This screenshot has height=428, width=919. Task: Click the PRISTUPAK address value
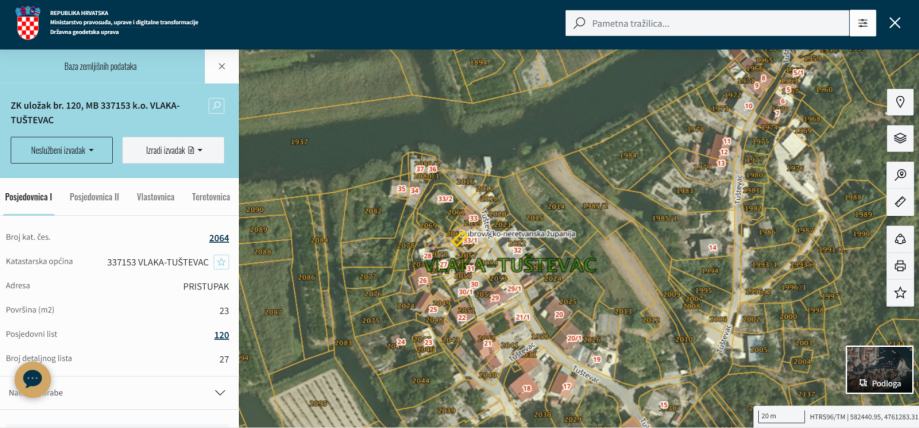(206, 287)
